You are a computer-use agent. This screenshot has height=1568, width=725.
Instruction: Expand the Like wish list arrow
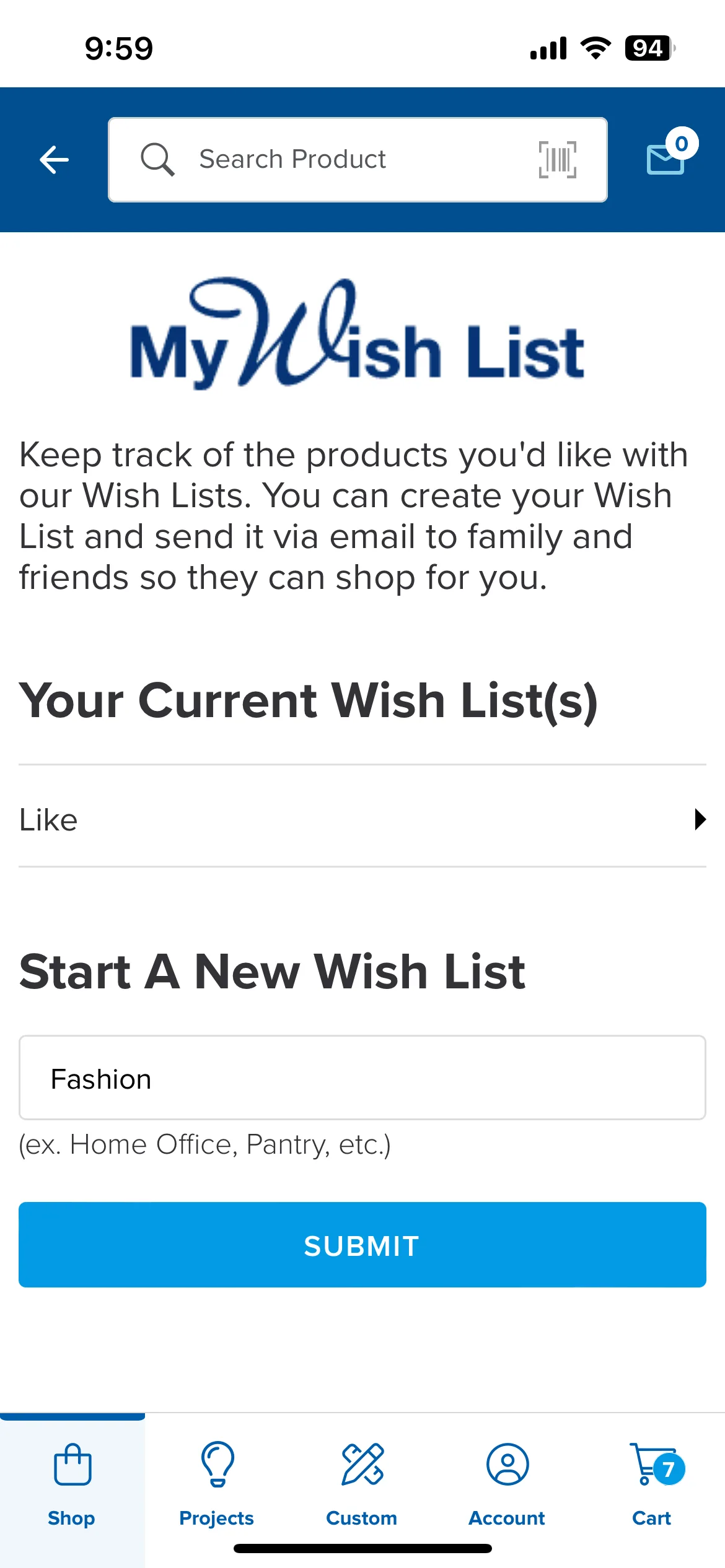(700, 819)
